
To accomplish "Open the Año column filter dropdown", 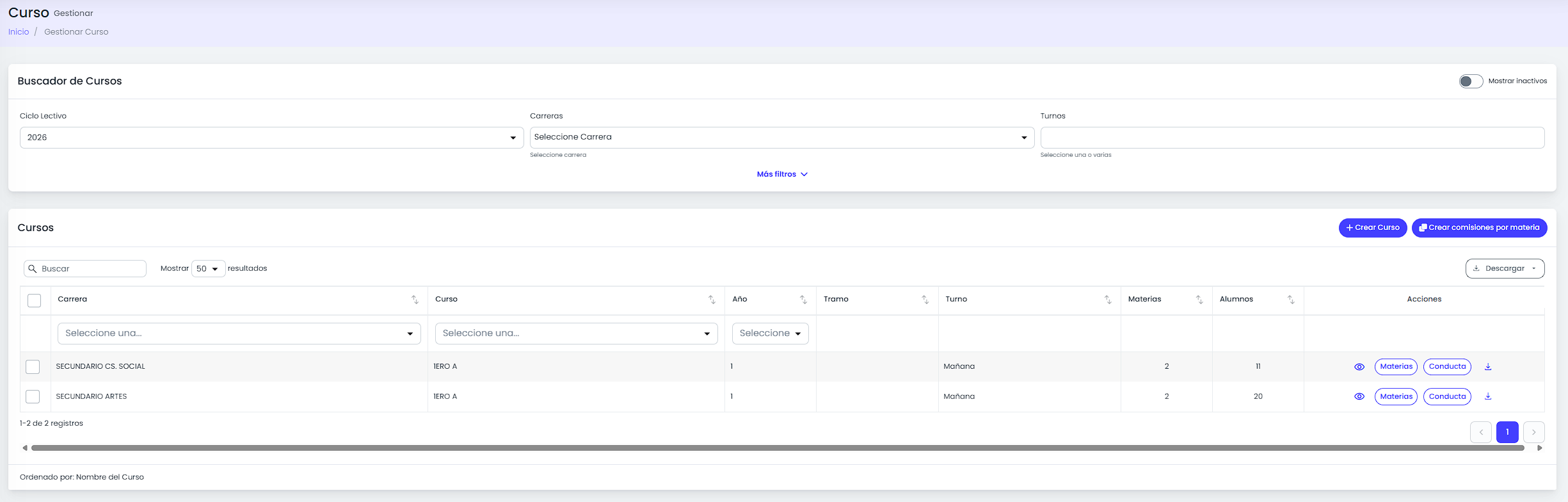I will pos(771,334).
